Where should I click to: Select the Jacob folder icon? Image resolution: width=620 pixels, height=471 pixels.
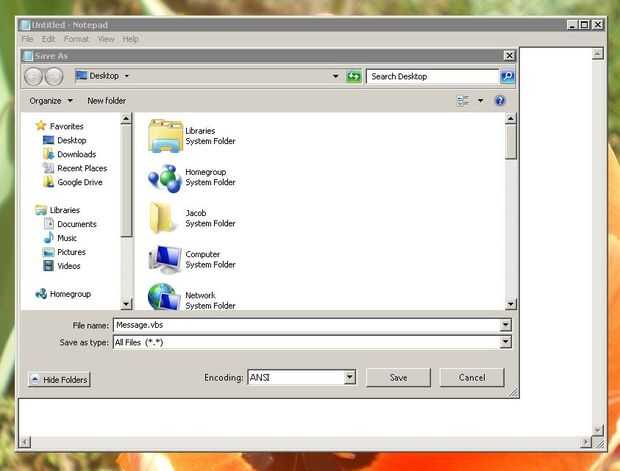coord(163,218)
